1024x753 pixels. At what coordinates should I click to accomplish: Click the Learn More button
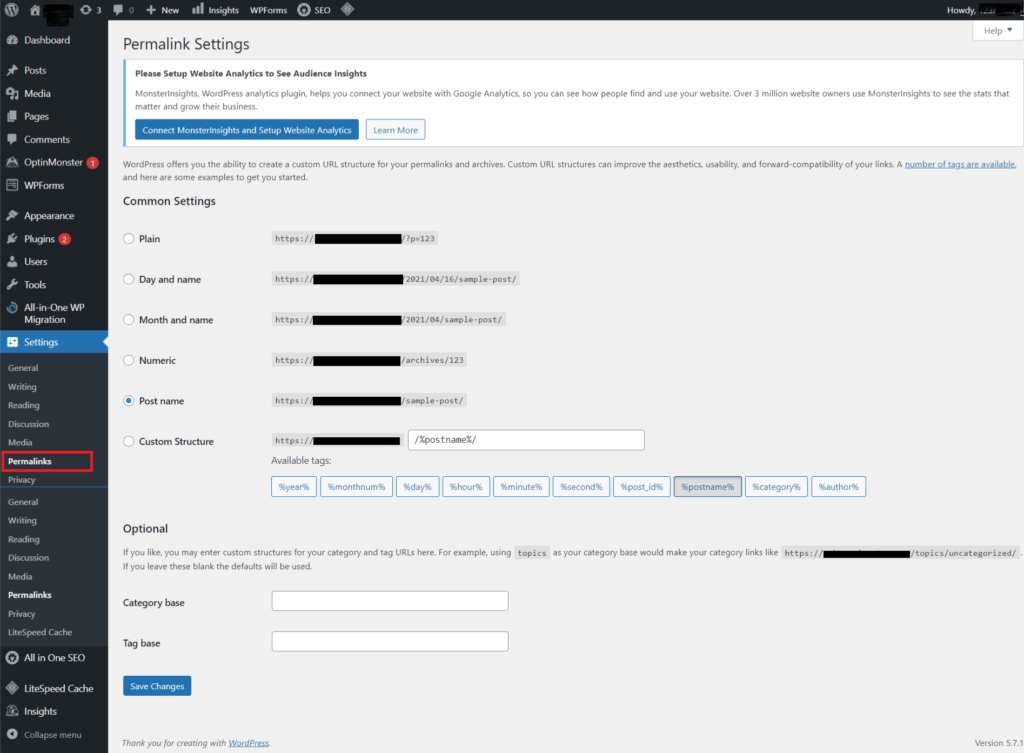[x=395, y=130]
